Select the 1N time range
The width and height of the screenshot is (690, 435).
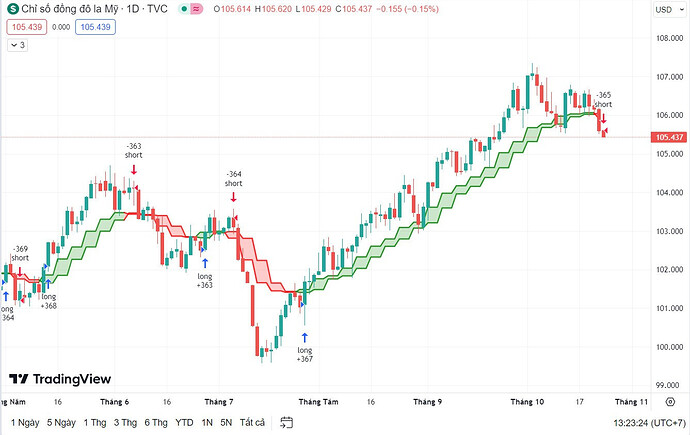(x=207, y=423)
